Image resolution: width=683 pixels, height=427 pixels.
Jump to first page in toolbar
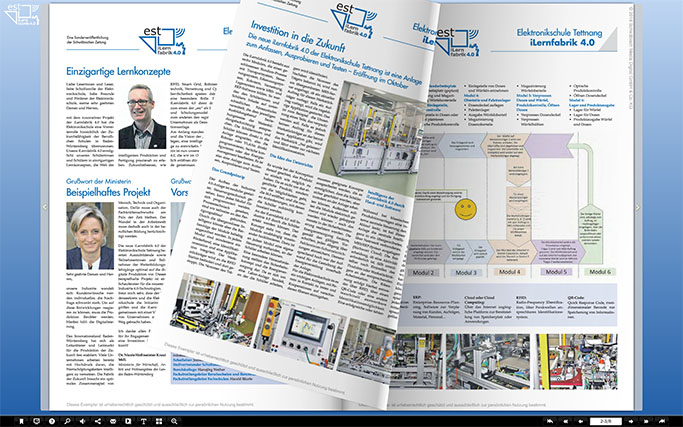[565, 421]
